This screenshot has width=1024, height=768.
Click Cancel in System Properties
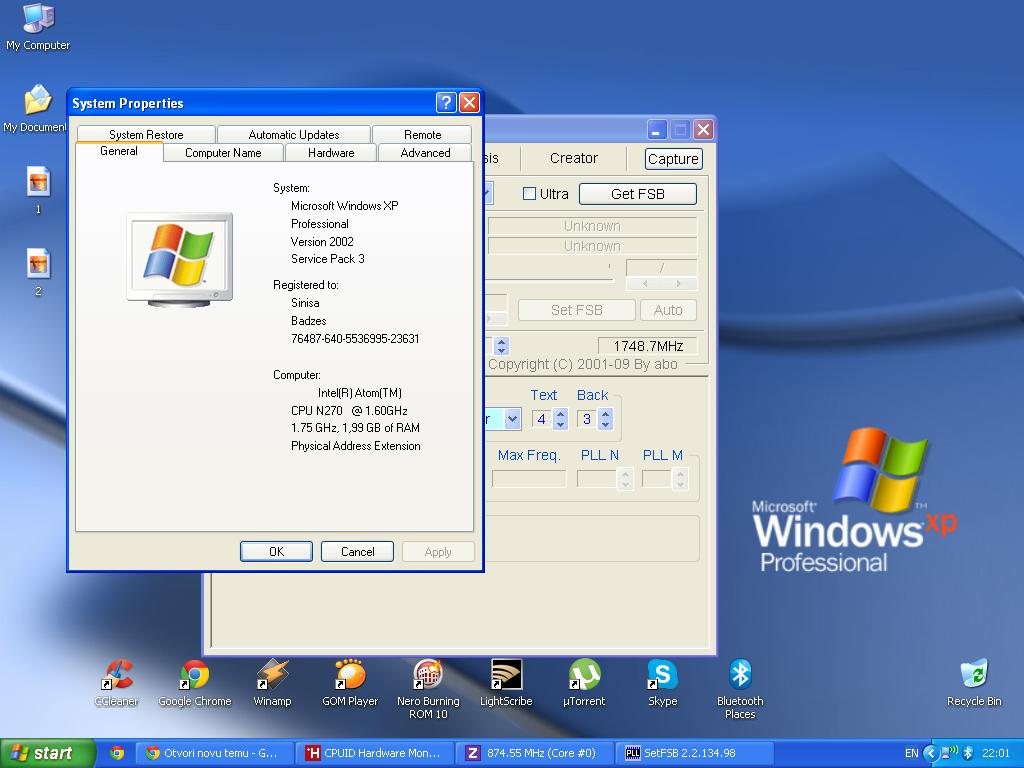click(x=357, y=551)
